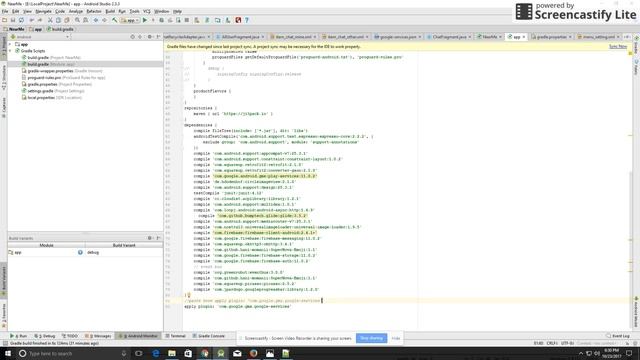The image size is (640, 360).
Task: Open Edge browser from taskbar
Action: 156,353
